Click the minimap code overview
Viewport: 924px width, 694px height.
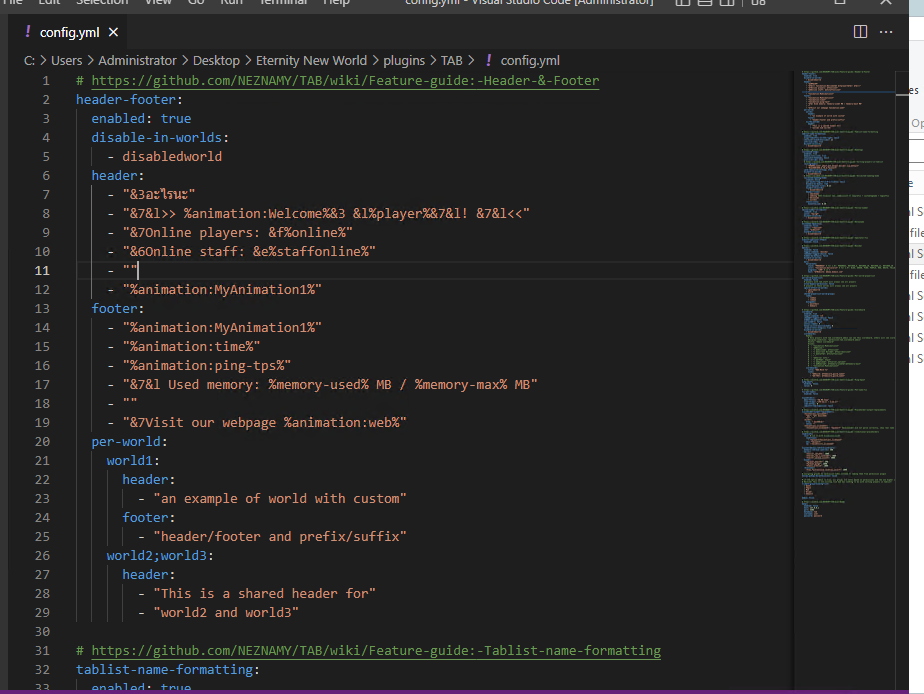(x=847, y=295)
